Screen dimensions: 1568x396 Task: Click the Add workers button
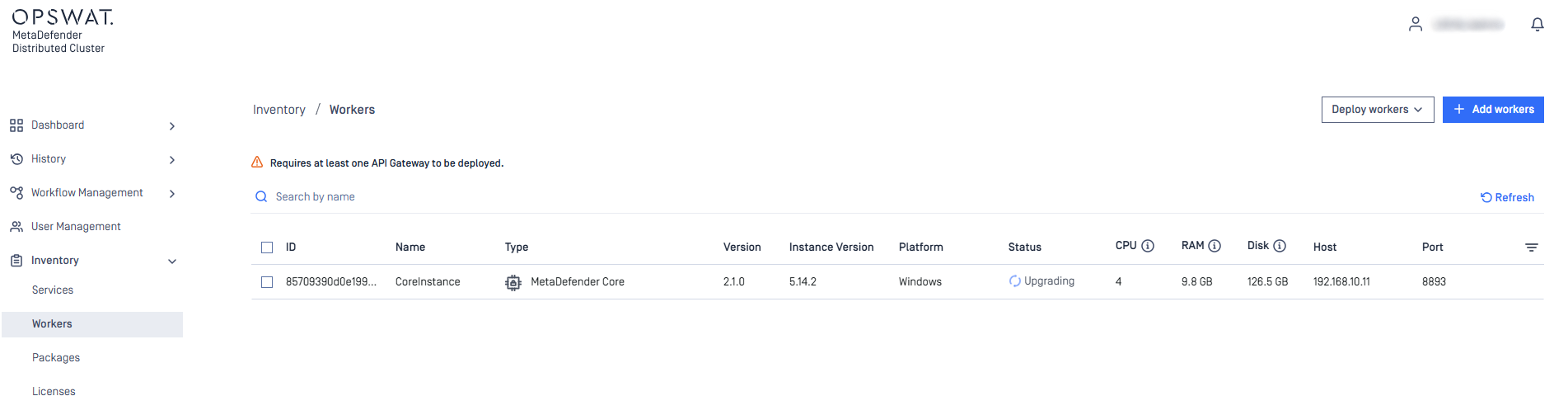pyautogui.click(x=1493, y=110)
